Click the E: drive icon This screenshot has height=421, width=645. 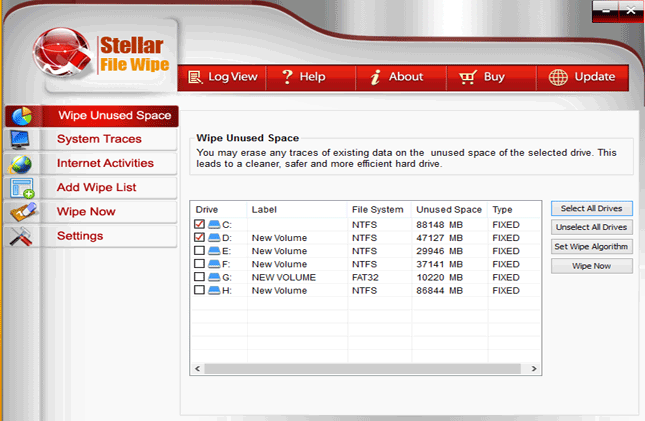pos(214,251)
